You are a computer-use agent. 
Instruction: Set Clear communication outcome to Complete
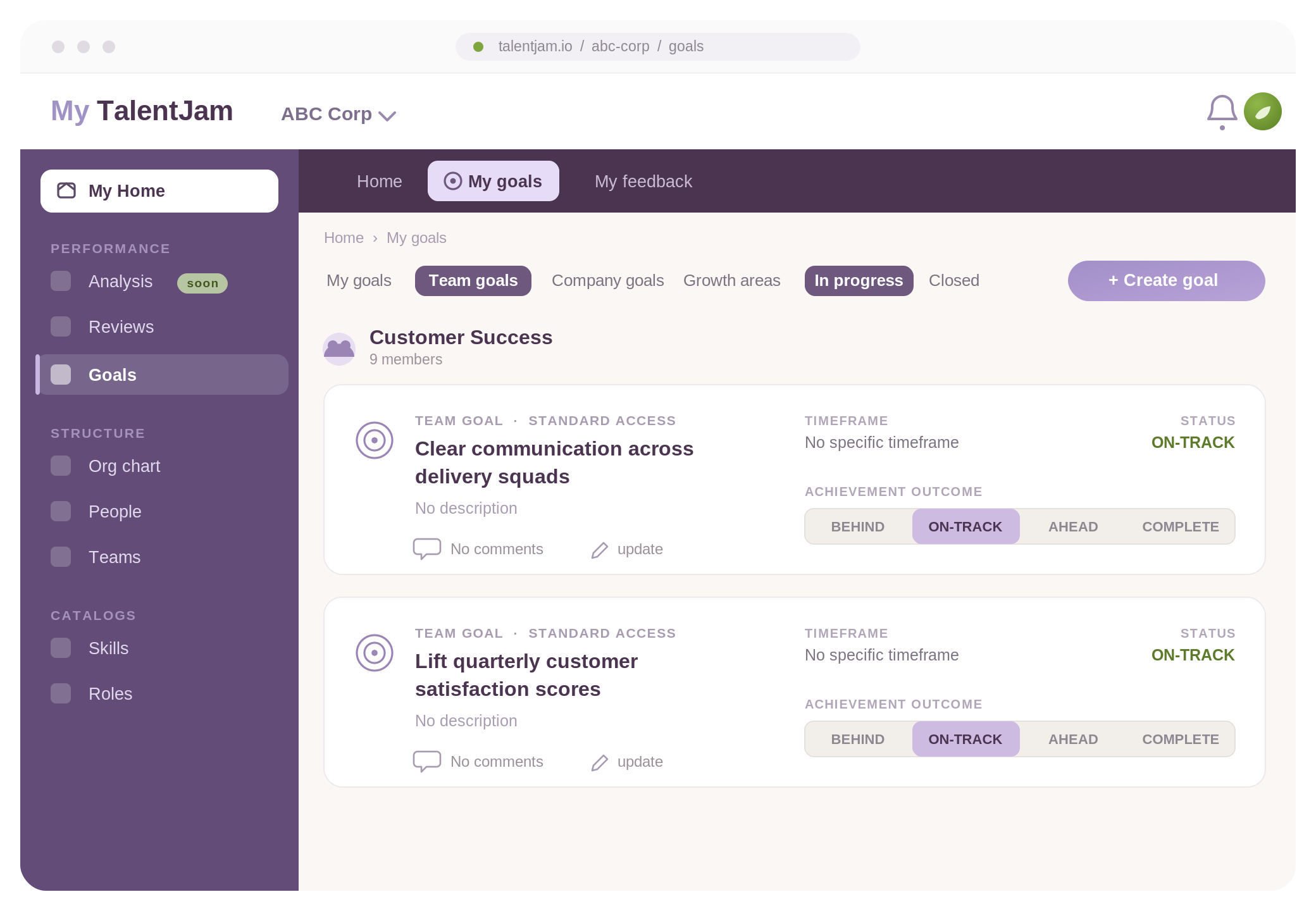click(1181, 526)
